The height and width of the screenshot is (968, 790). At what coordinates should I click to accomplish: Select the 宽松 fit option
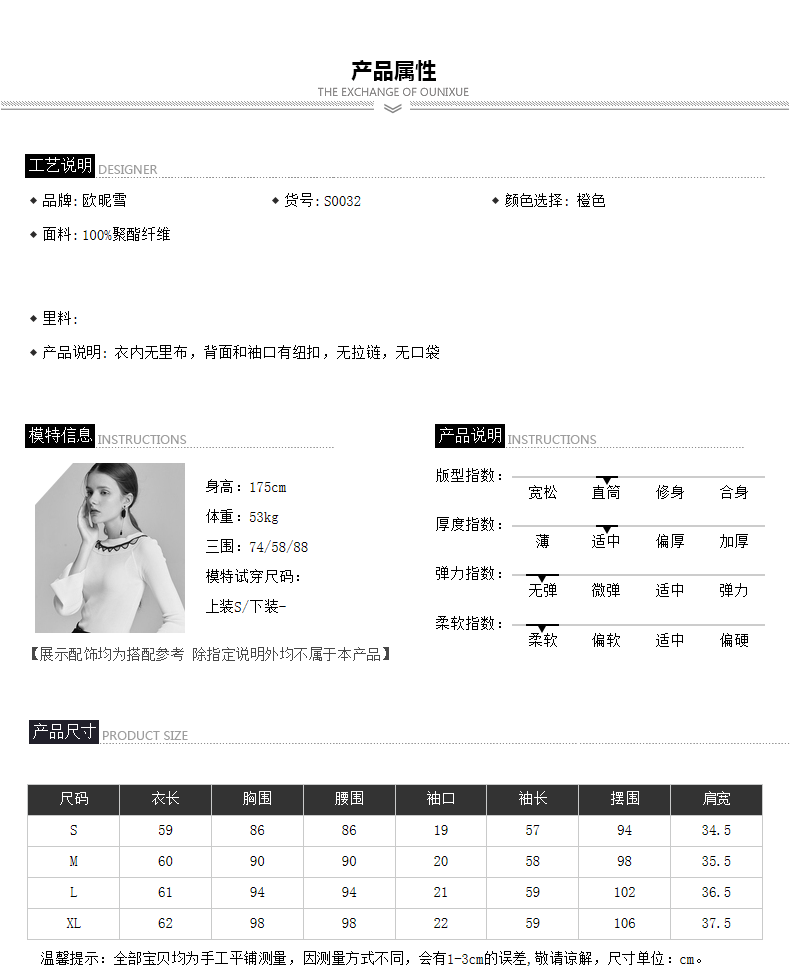click(x=542, y=492)
